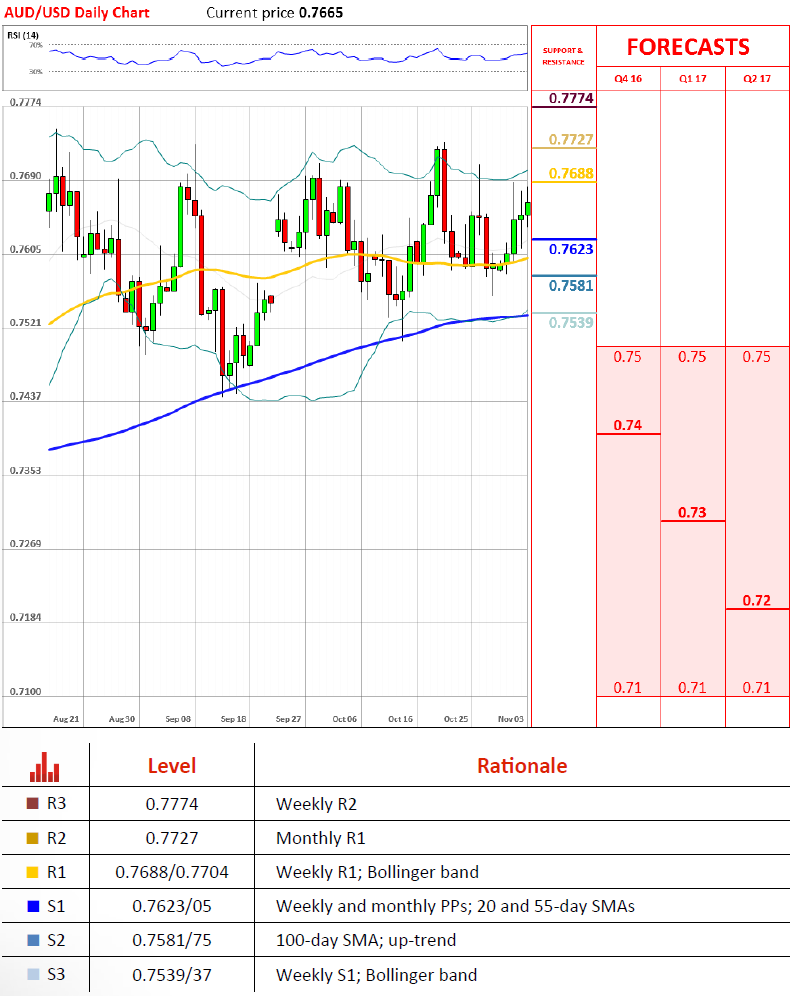Click the 0.7688 resistance level label

[x=571, y=173]
